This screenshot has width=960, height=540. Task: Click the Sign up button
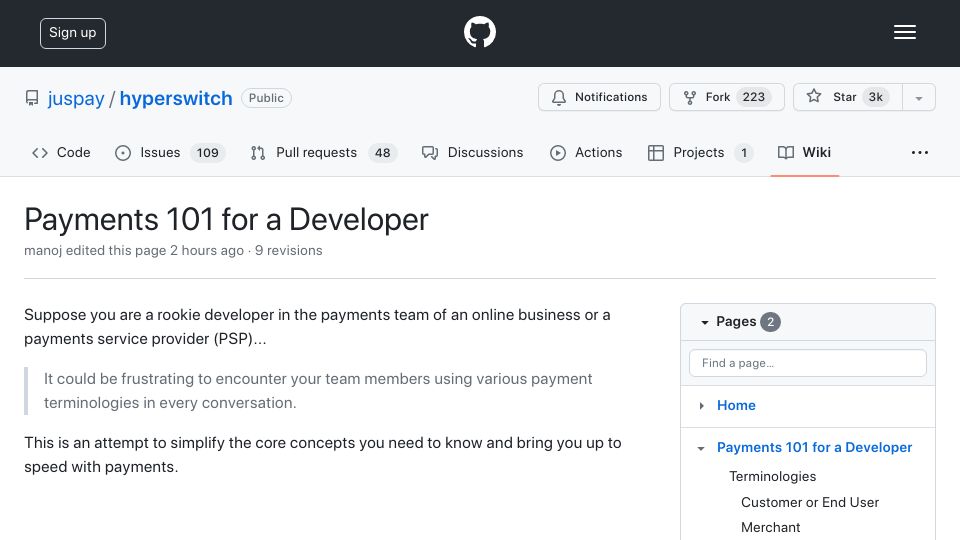coord(73,33)
